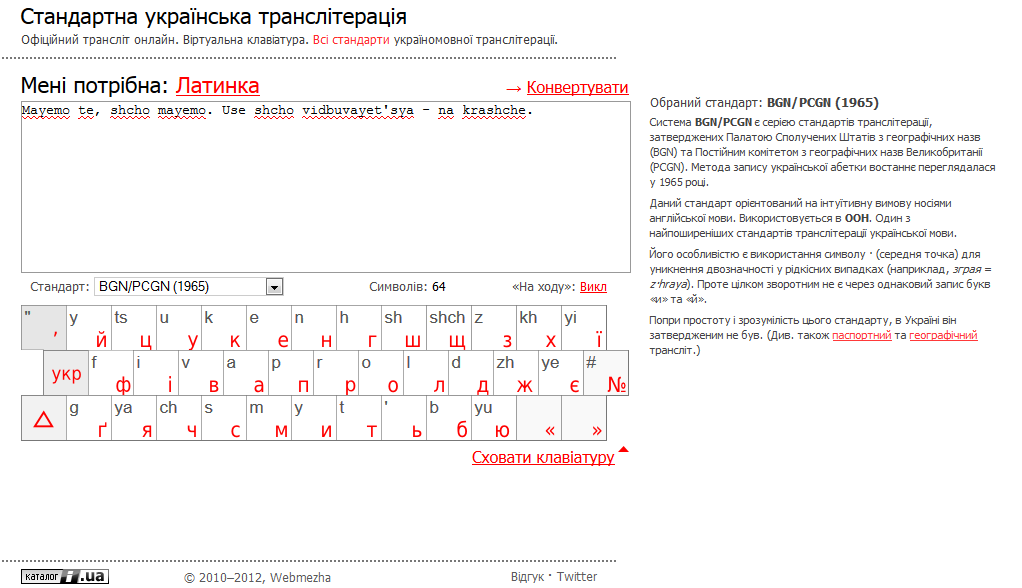Toggle the «На ходу» Викл switch
The width and height of the screenshot is (1022, 588).
pyautogui.click(x=593, y=287)
